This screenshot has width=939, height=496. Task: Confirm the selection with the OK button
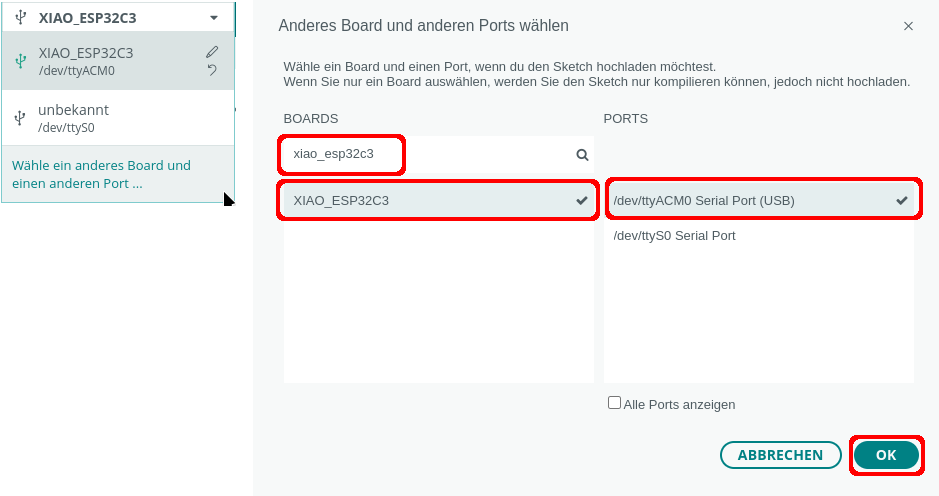pos(886,455)
